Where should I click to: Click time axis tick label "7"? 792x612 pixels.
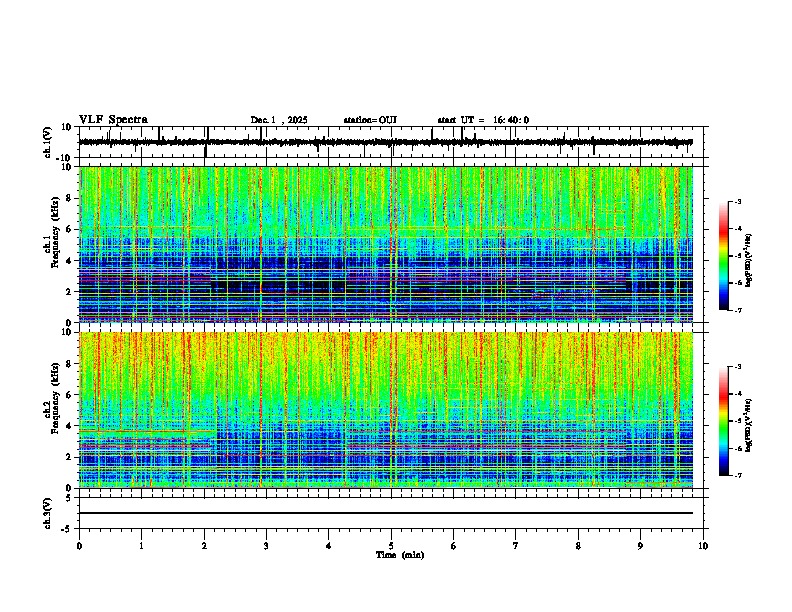tap(516, 546)
